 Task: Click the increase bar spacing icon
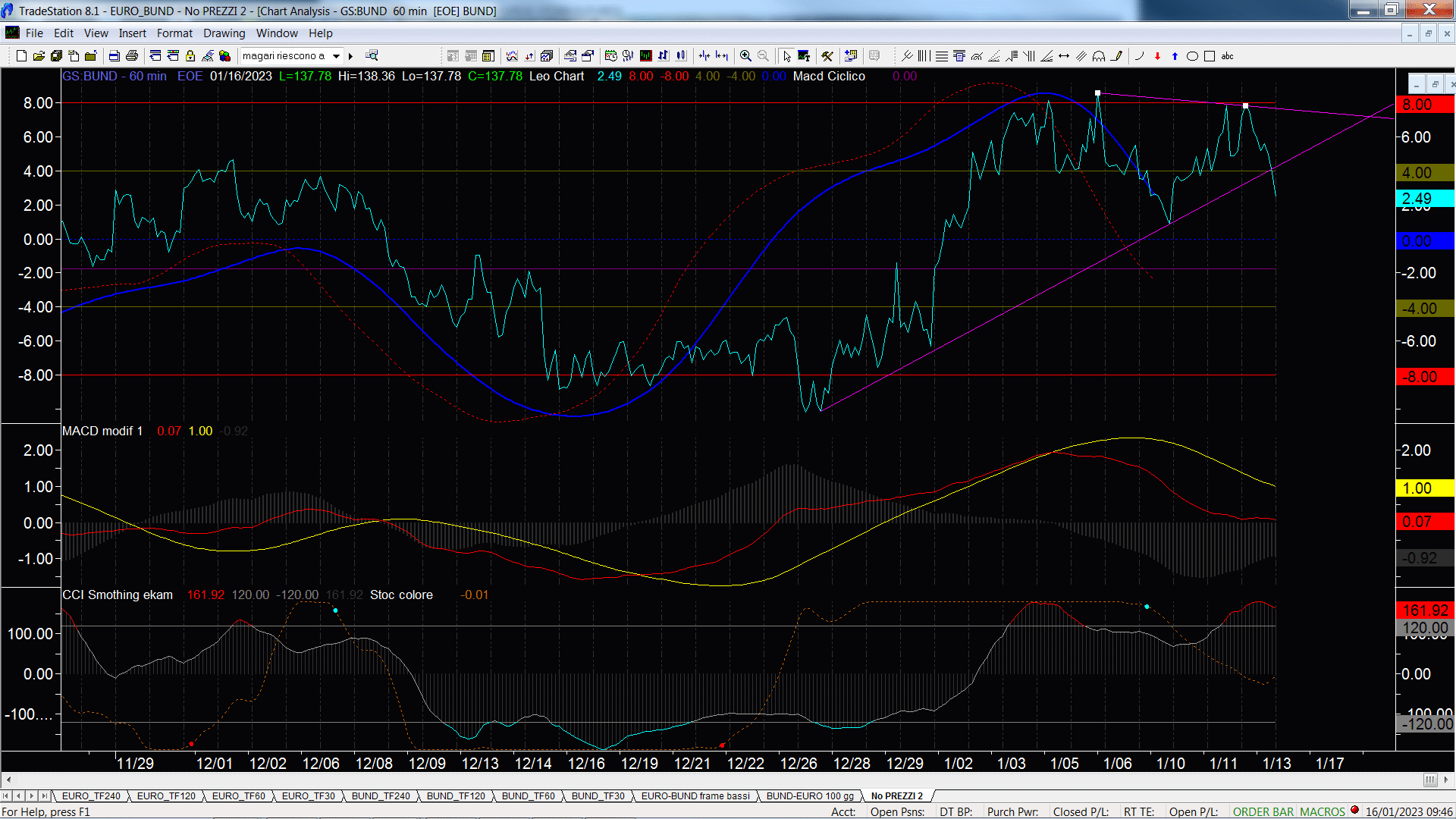coord(722,55)
